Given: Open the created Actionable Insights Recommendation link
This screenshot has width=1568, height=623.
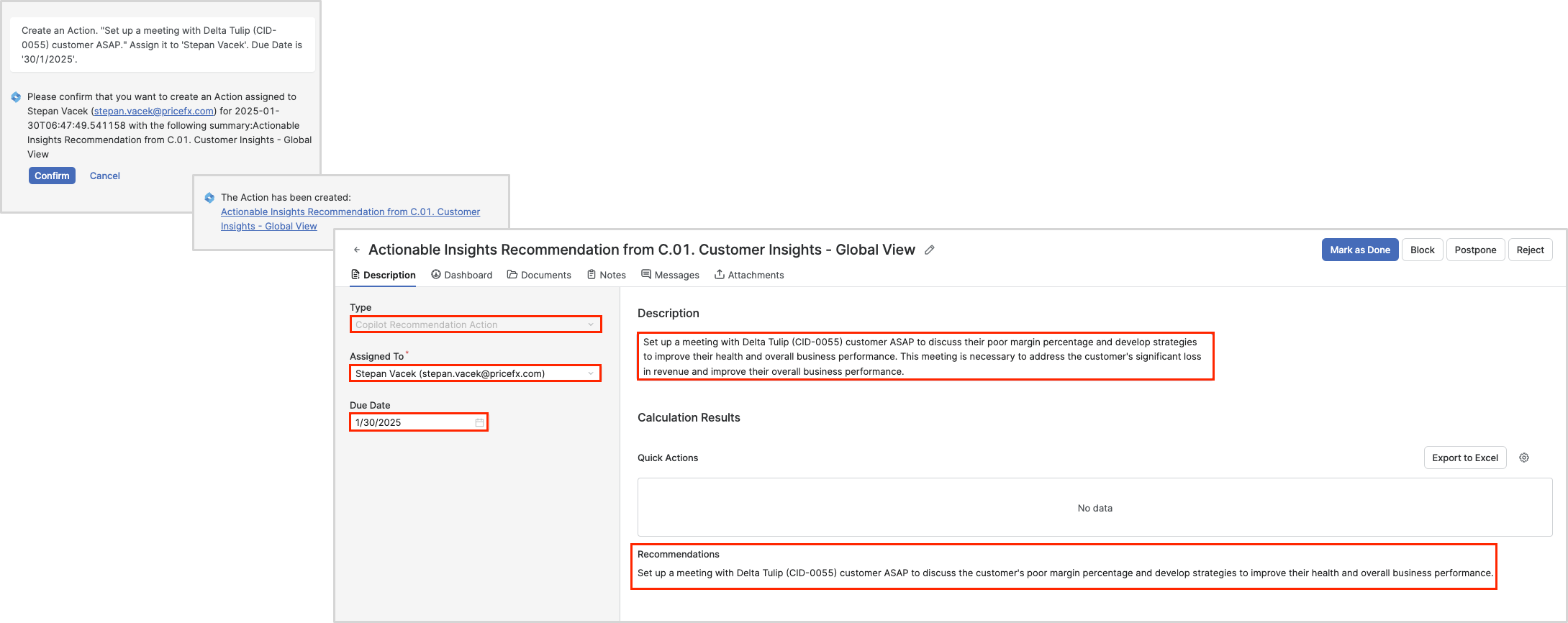Looking at the screenshot, I should click(350, 212).
